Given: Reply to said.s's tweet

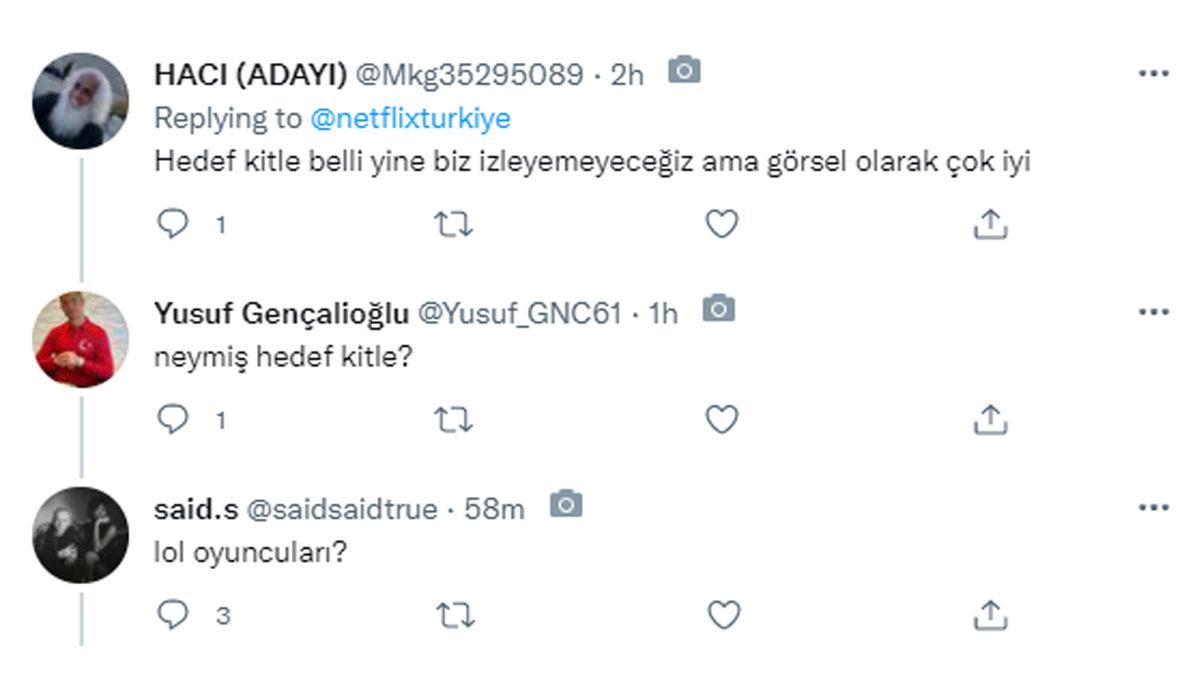Looking at the screenshot, I should 174,615.
